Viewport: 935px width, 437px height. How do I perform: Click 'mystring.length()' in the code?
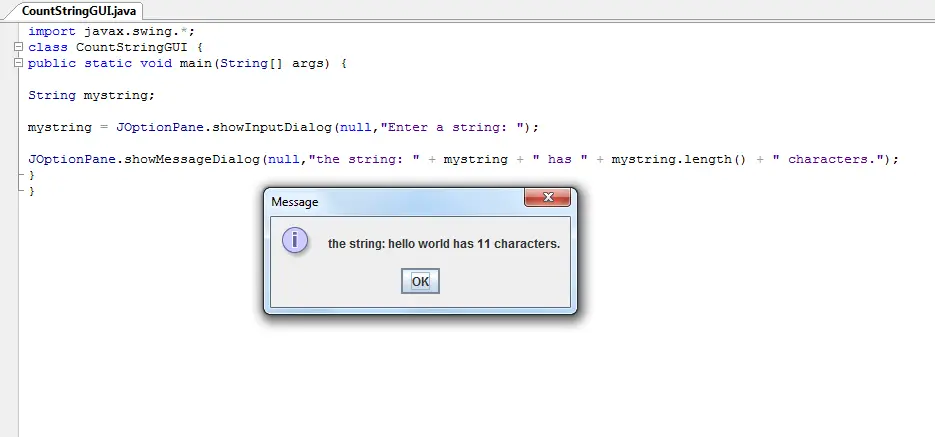[x=679, y=160]
